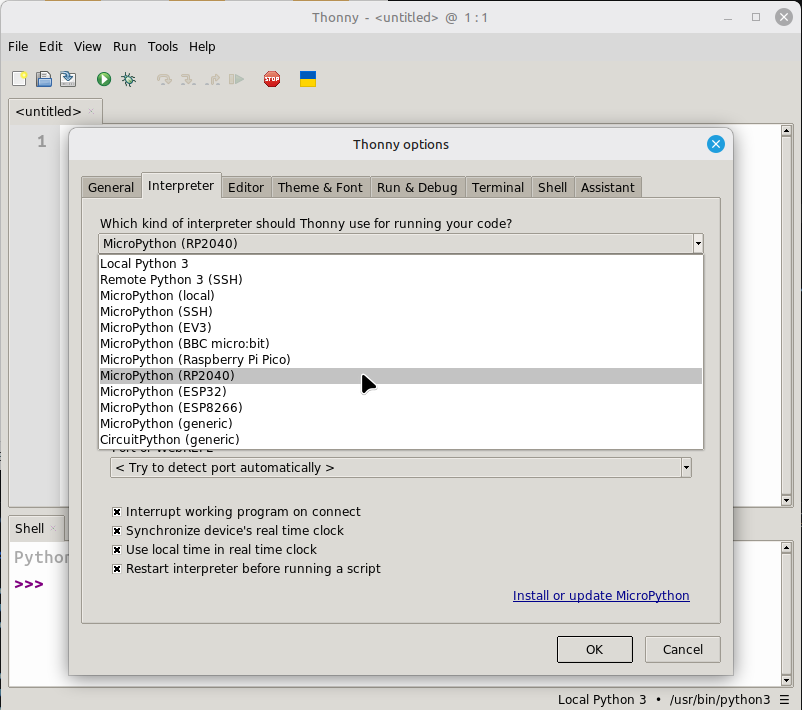Image resolution: width=802 pixels, height=710 pixels.
Task: Click the Step out toolbar icon
Action: click(212, 79)
